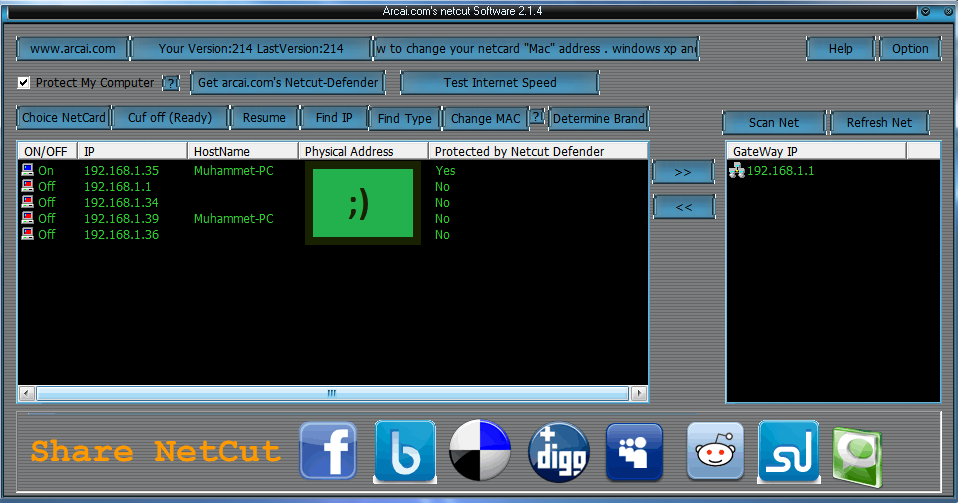The image size is (958, 503).
Task: Run Test Internet Speed
Action: click(x=500, y=83)
